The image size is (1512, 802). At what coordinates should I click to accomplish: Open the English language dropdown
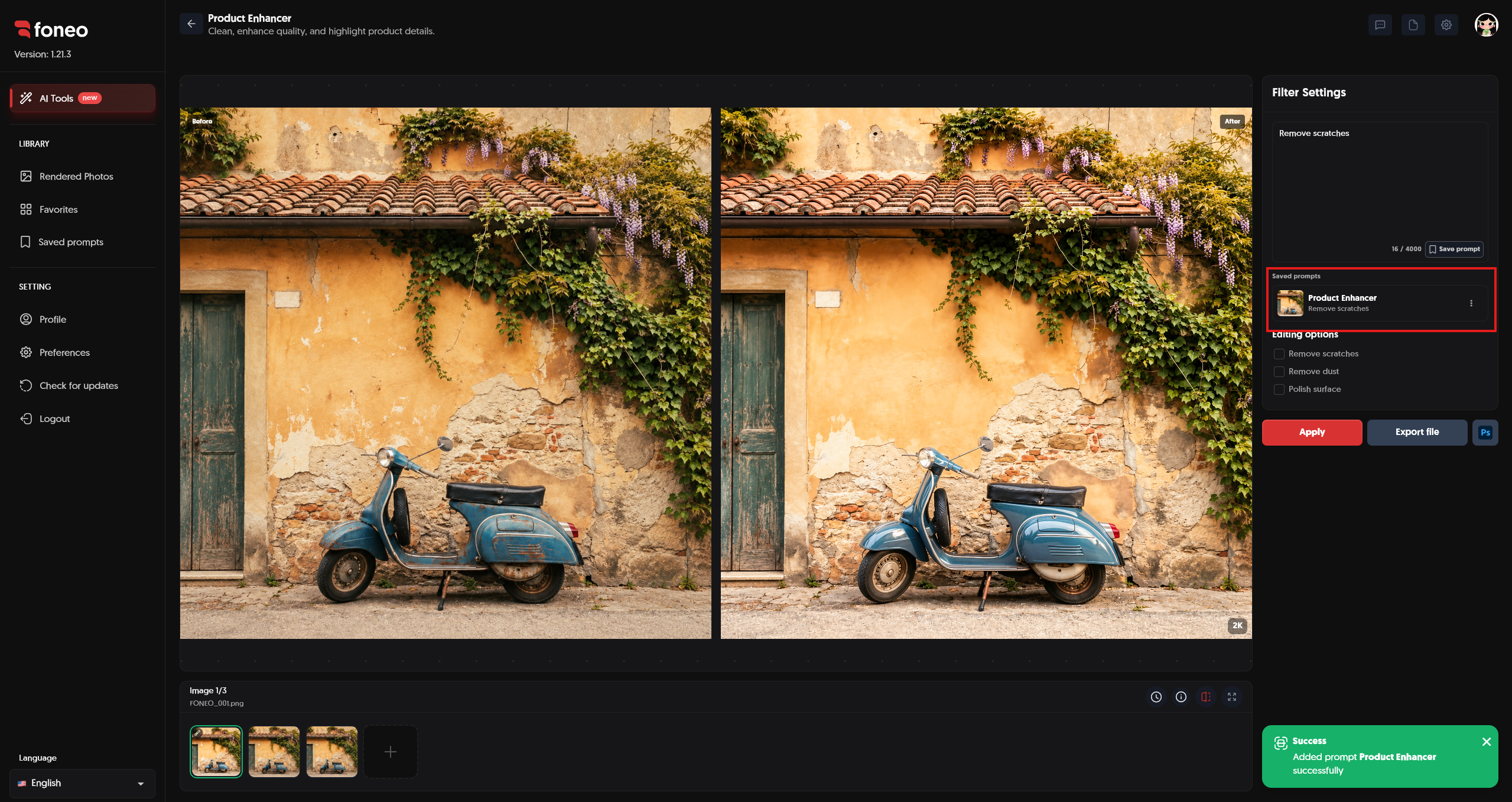click(82, 783)
